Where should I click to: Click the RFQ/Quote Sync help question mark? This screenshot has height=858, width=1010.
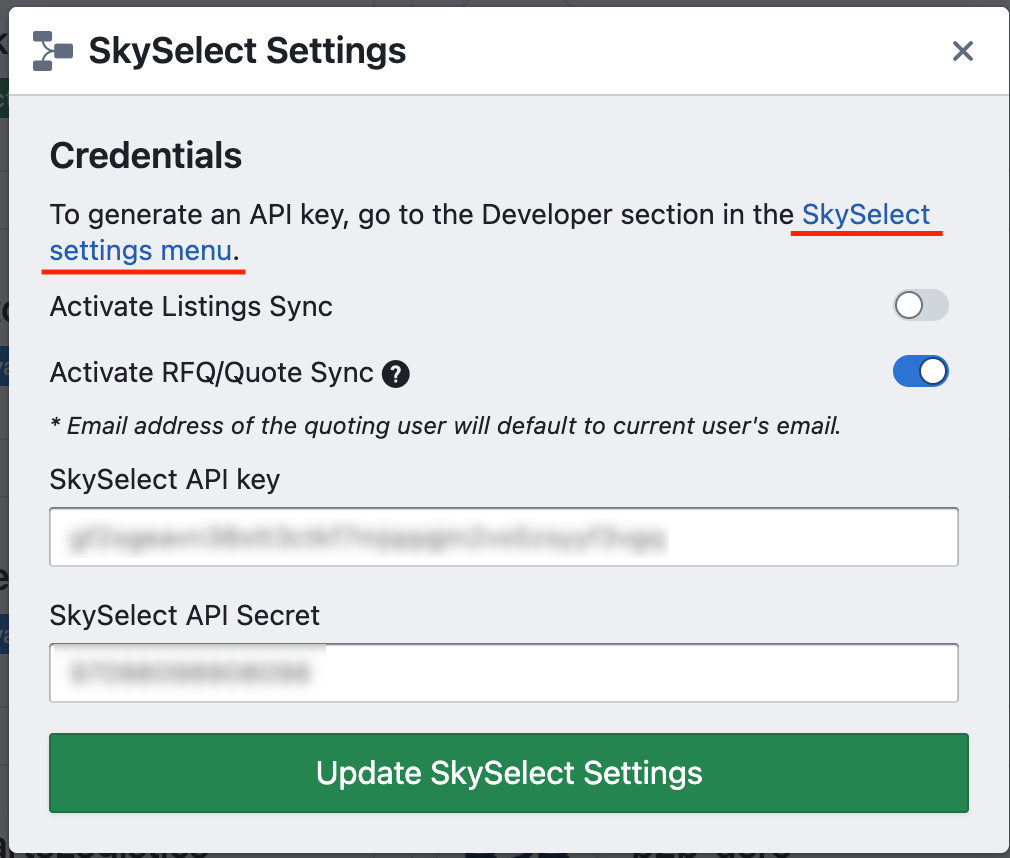[397, 374]
